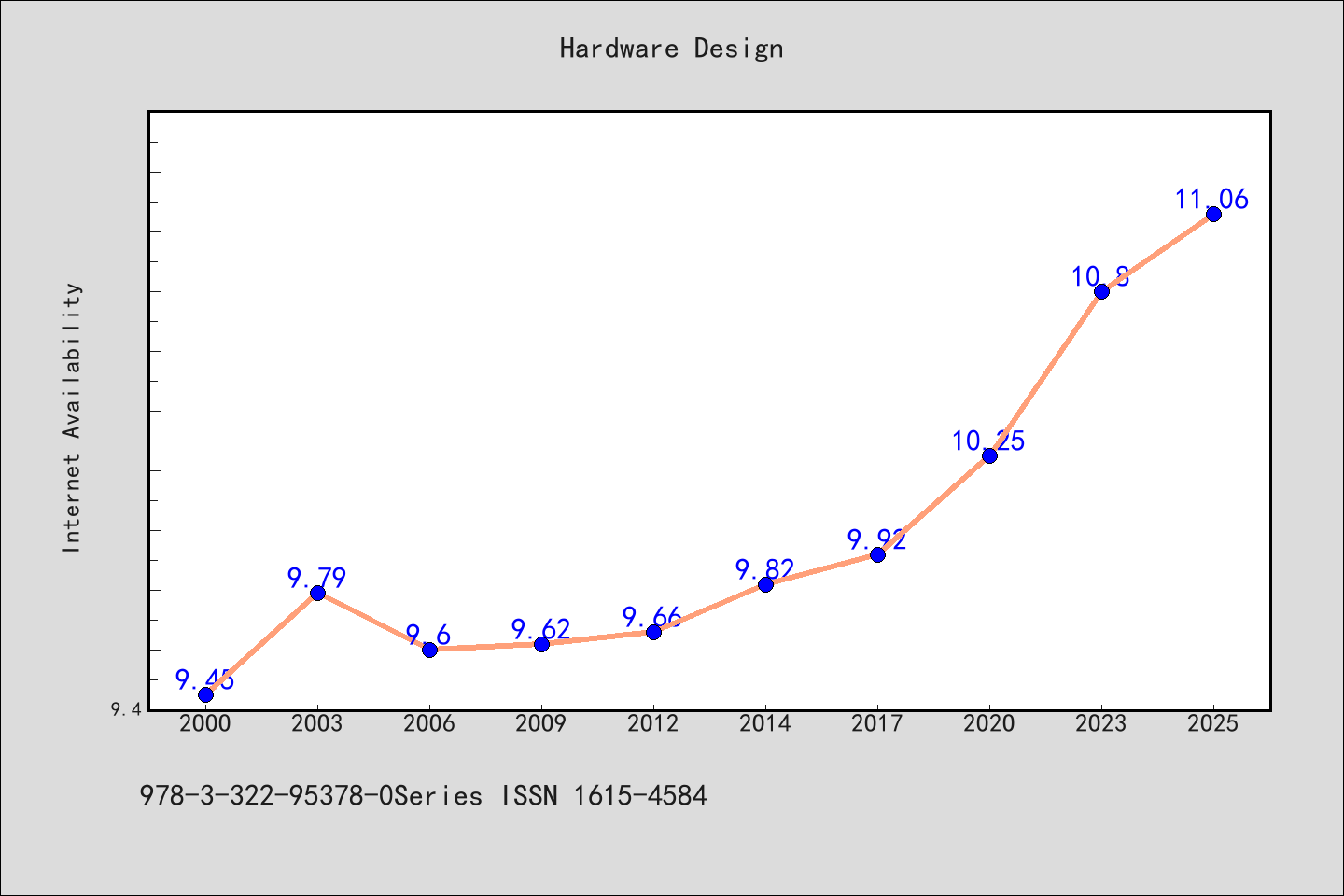Click the 2023 x-axis label
1344x896 pixels.
pos(1101,723)
